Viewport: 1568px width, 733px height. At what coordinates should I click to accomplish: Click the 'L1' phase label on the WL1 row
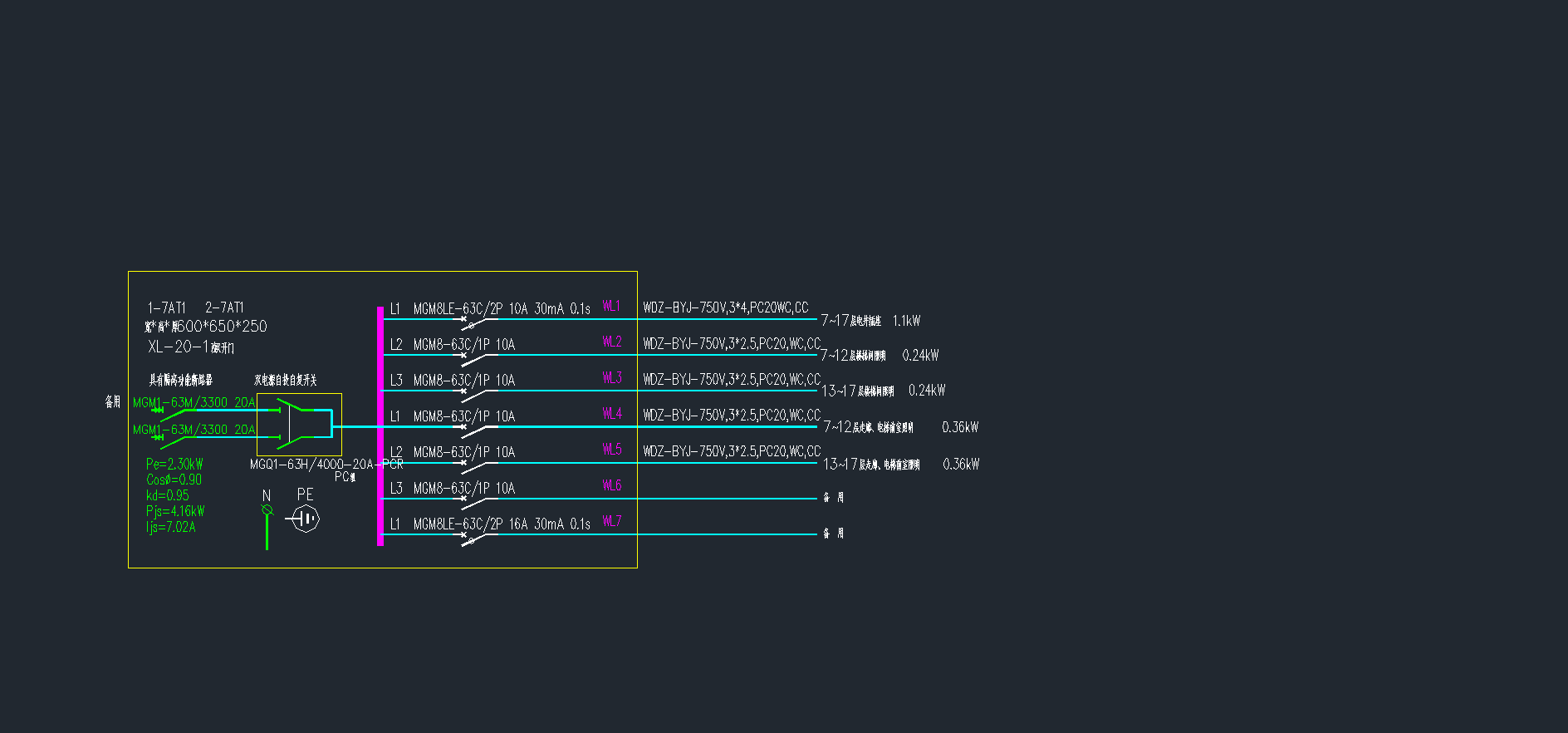coord(395,308)
